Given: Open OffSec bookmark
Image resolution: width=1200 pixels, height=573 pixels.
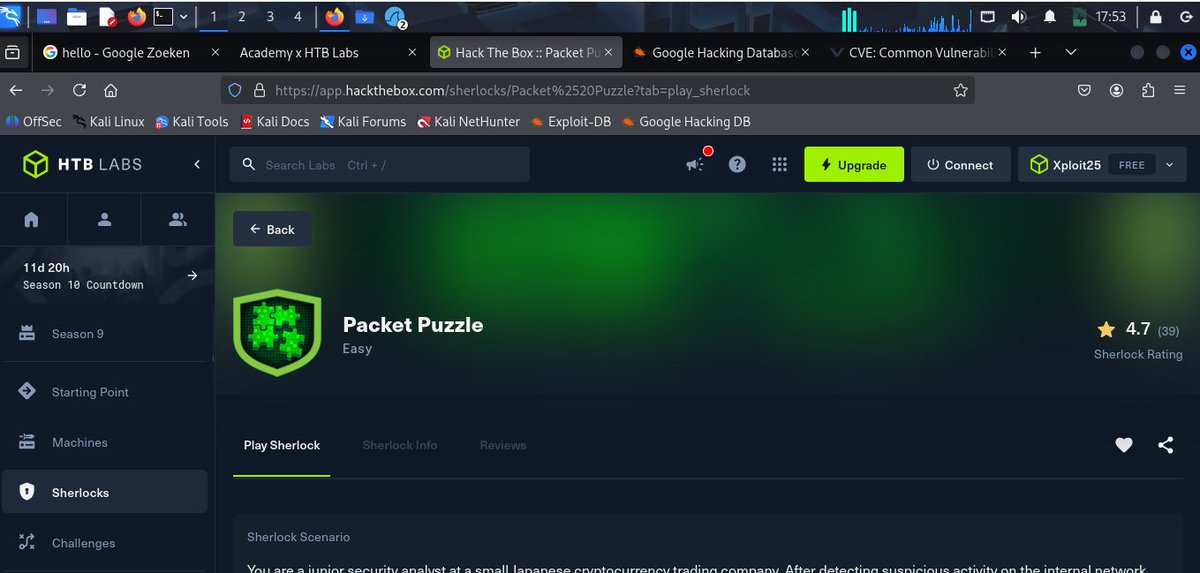Looking at the screenshot, I should coord(34,122).
